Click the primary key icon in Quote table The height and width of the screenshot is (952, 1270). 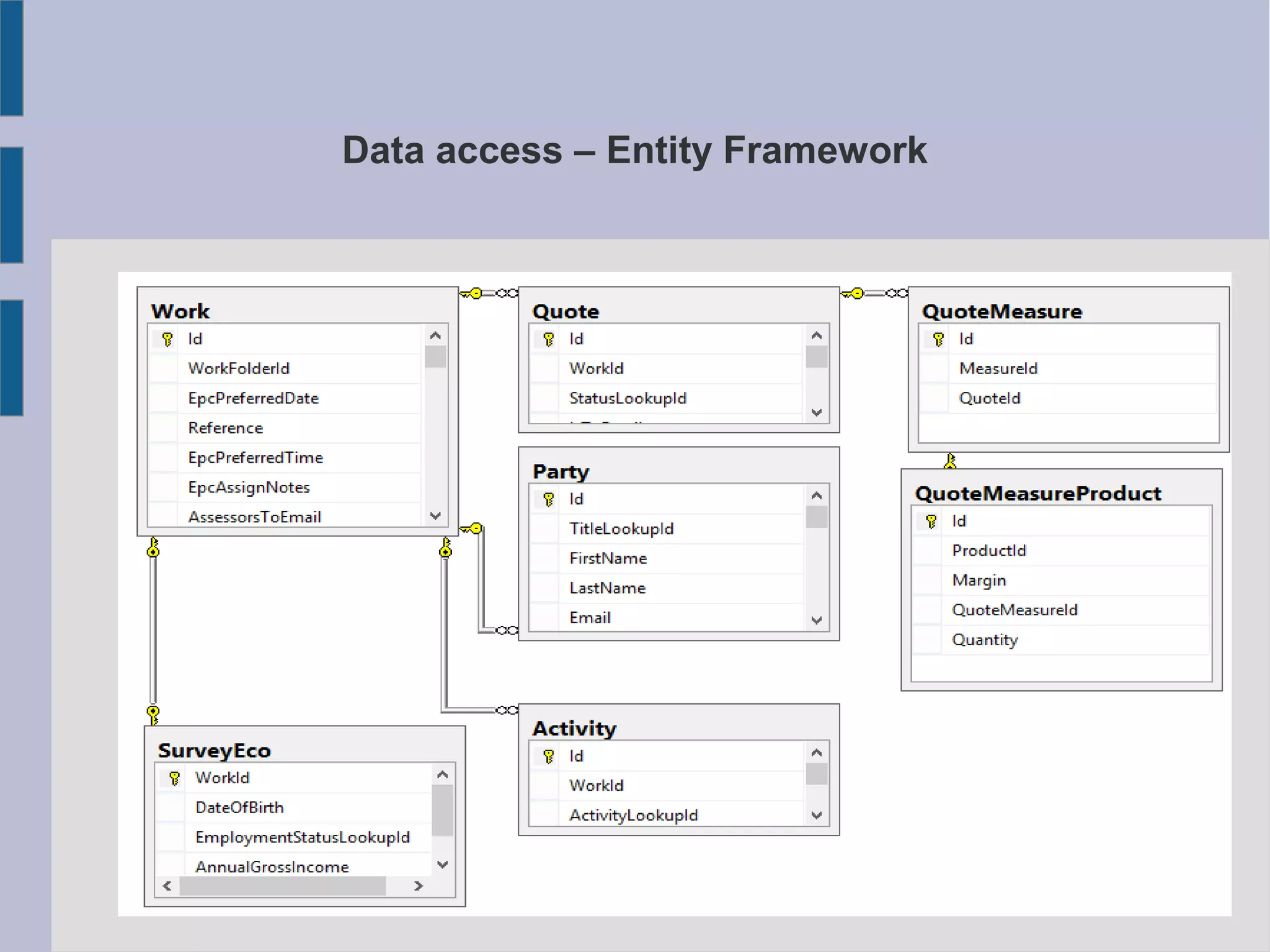point(548,339)
